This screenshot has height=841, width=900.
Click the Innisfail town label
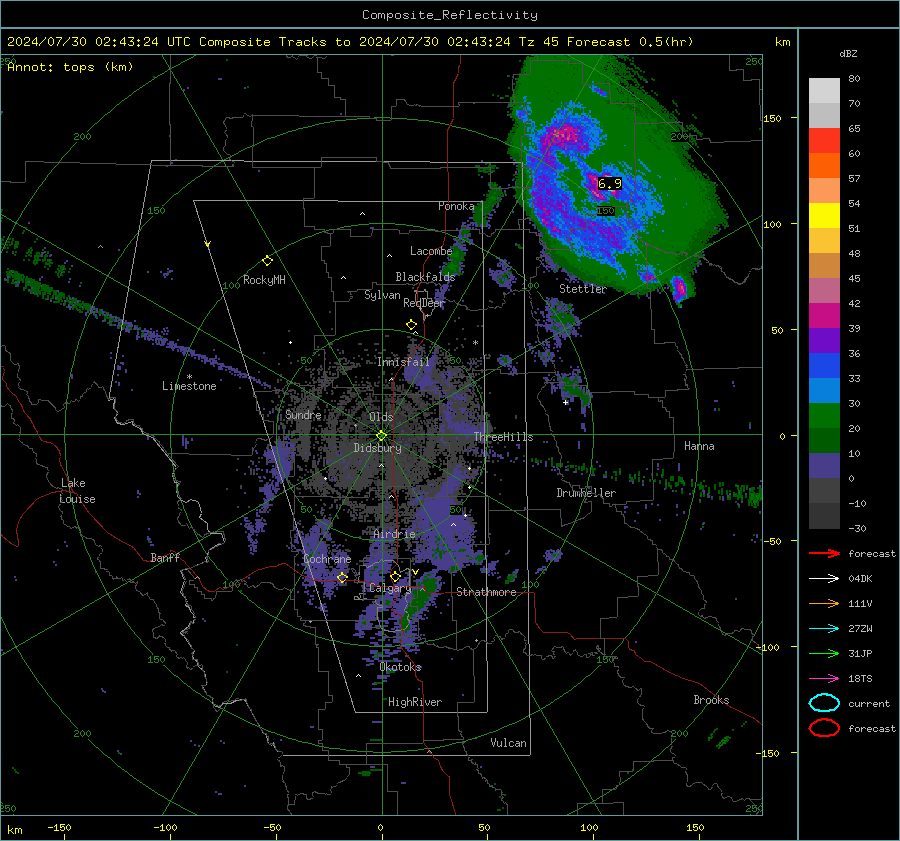(x=404, y=362)
